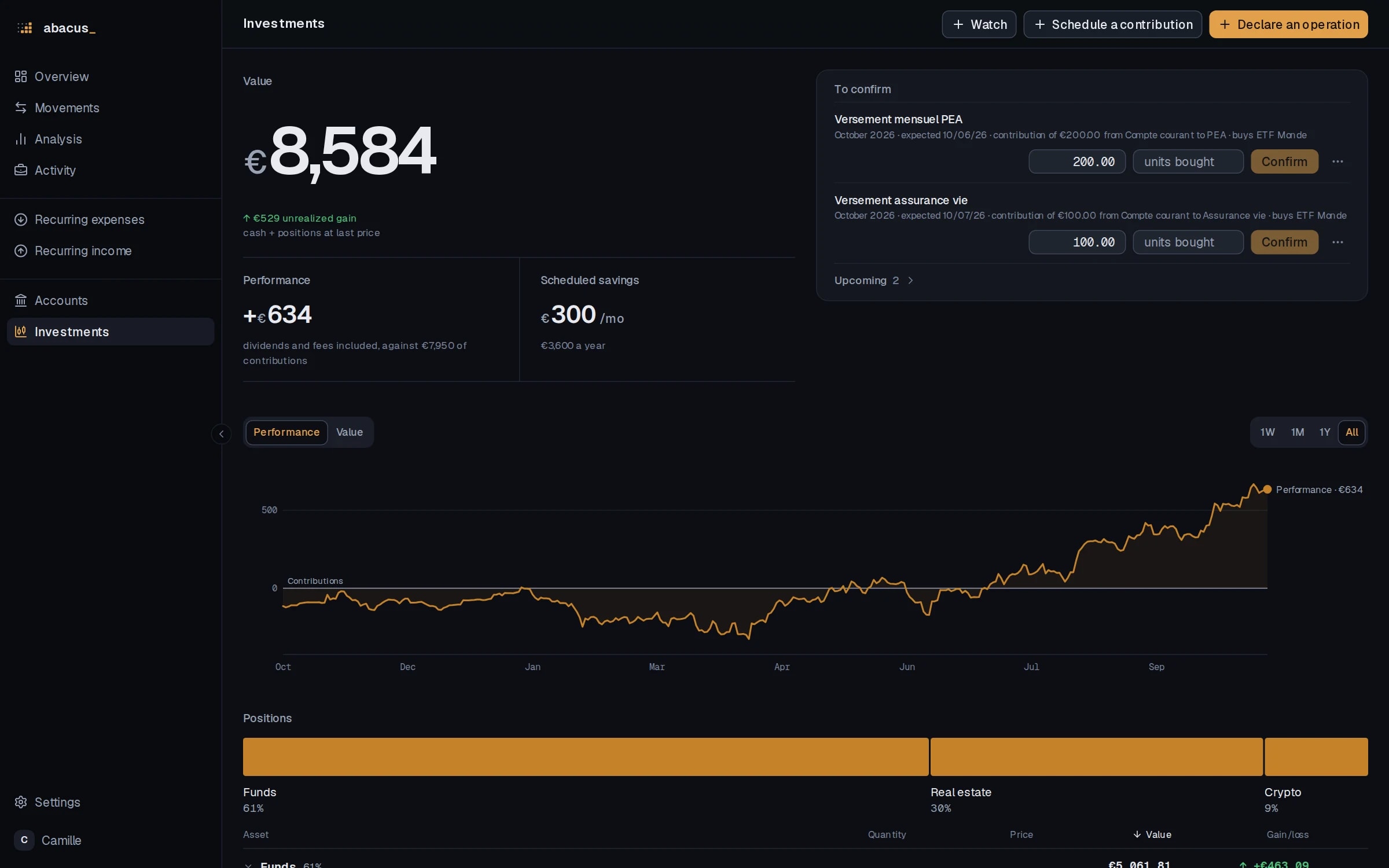Click the Crypto 9% legend label
The image size is (1389, 868).
click(x=1283, y=799)
